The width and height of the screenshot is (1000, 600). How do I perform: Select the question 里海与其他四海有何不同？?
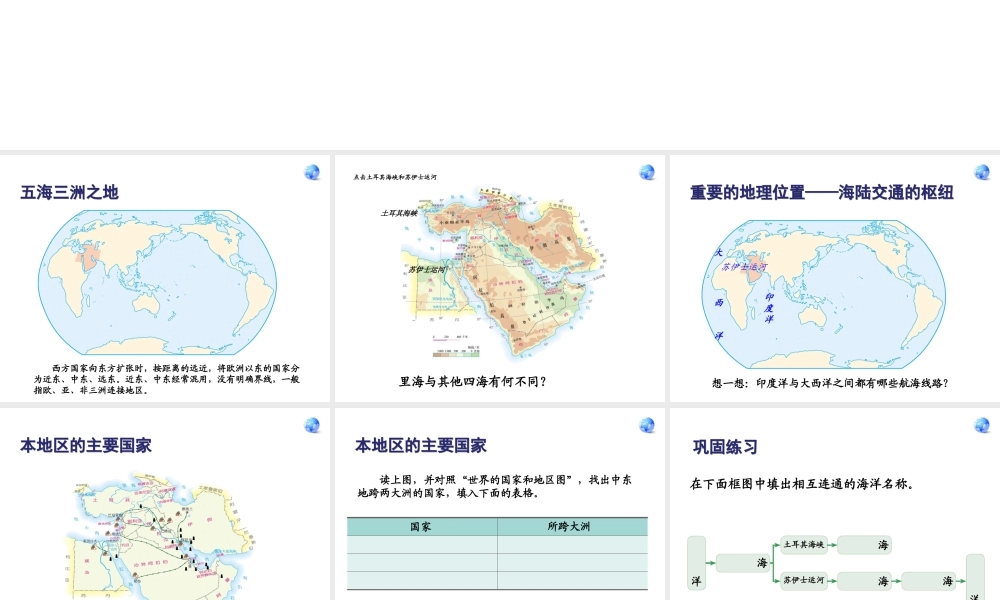(473, 381)
